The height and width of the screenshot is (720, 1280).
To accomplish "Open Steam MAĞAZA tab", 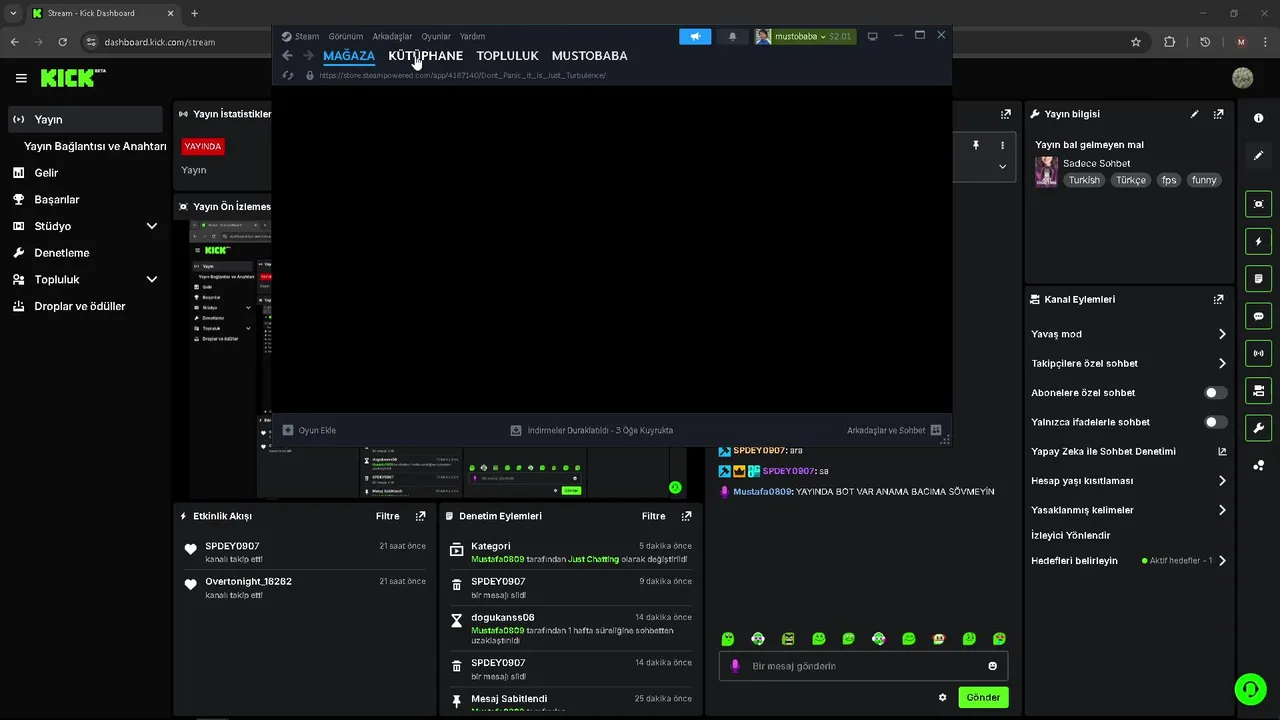I will pos(349,56).
